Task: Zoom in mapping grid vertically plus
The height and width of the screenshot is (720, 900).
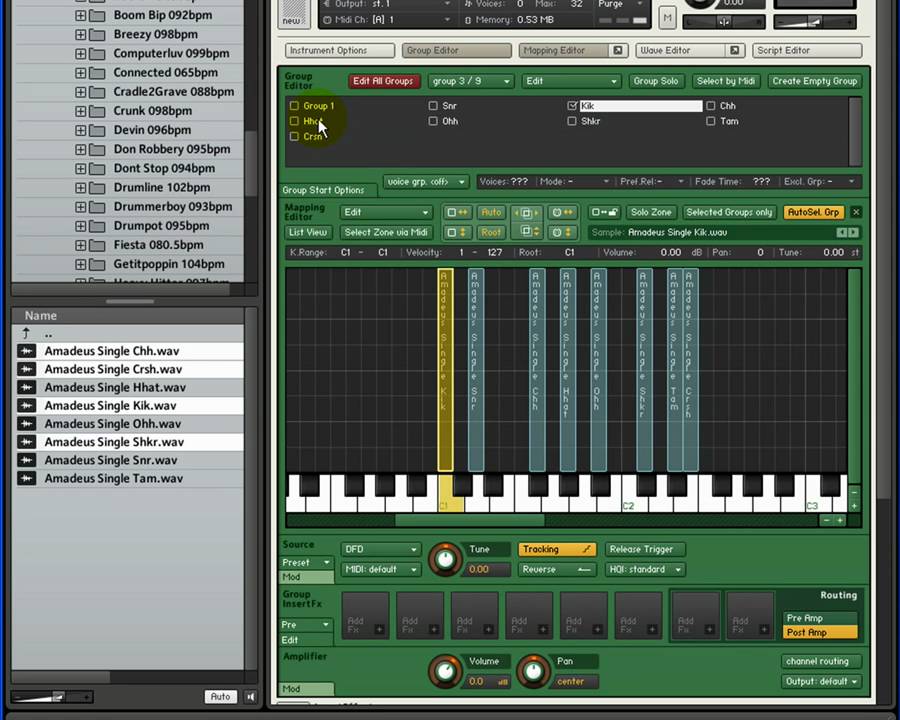Action: (854, 506)
